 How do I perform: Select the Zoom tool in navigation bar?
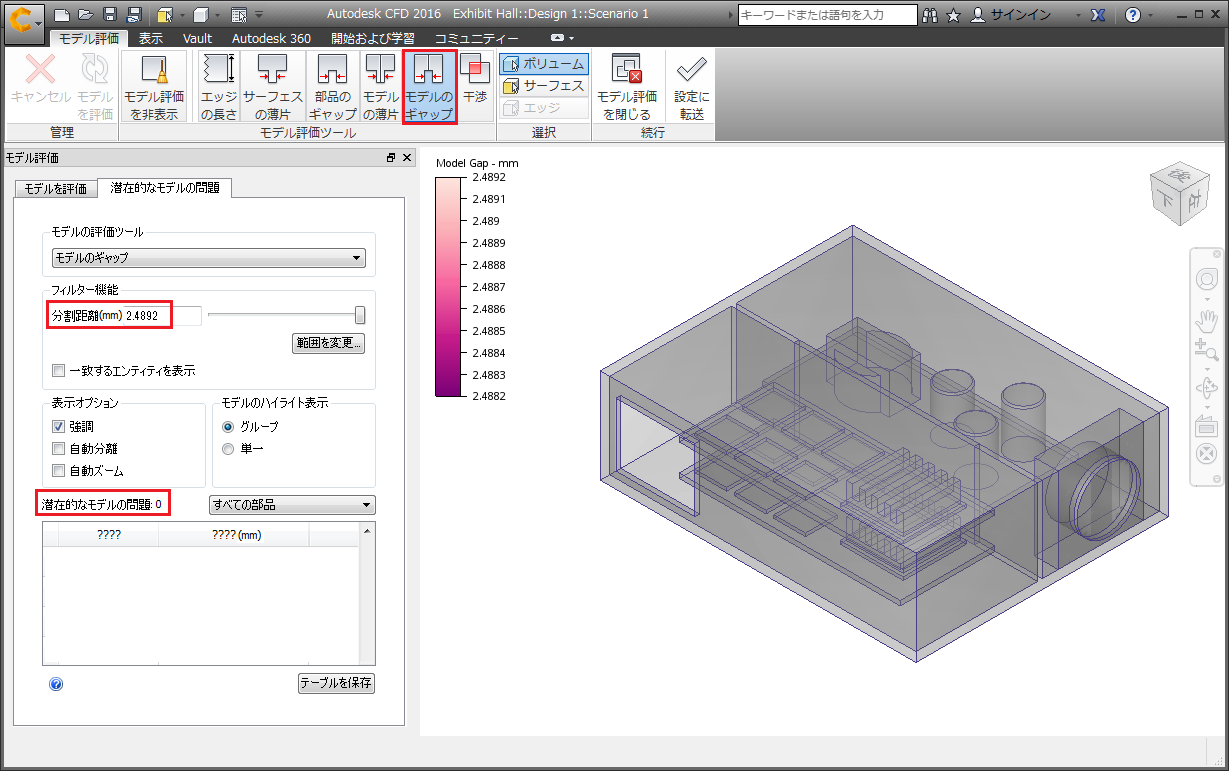[1206, 349]
